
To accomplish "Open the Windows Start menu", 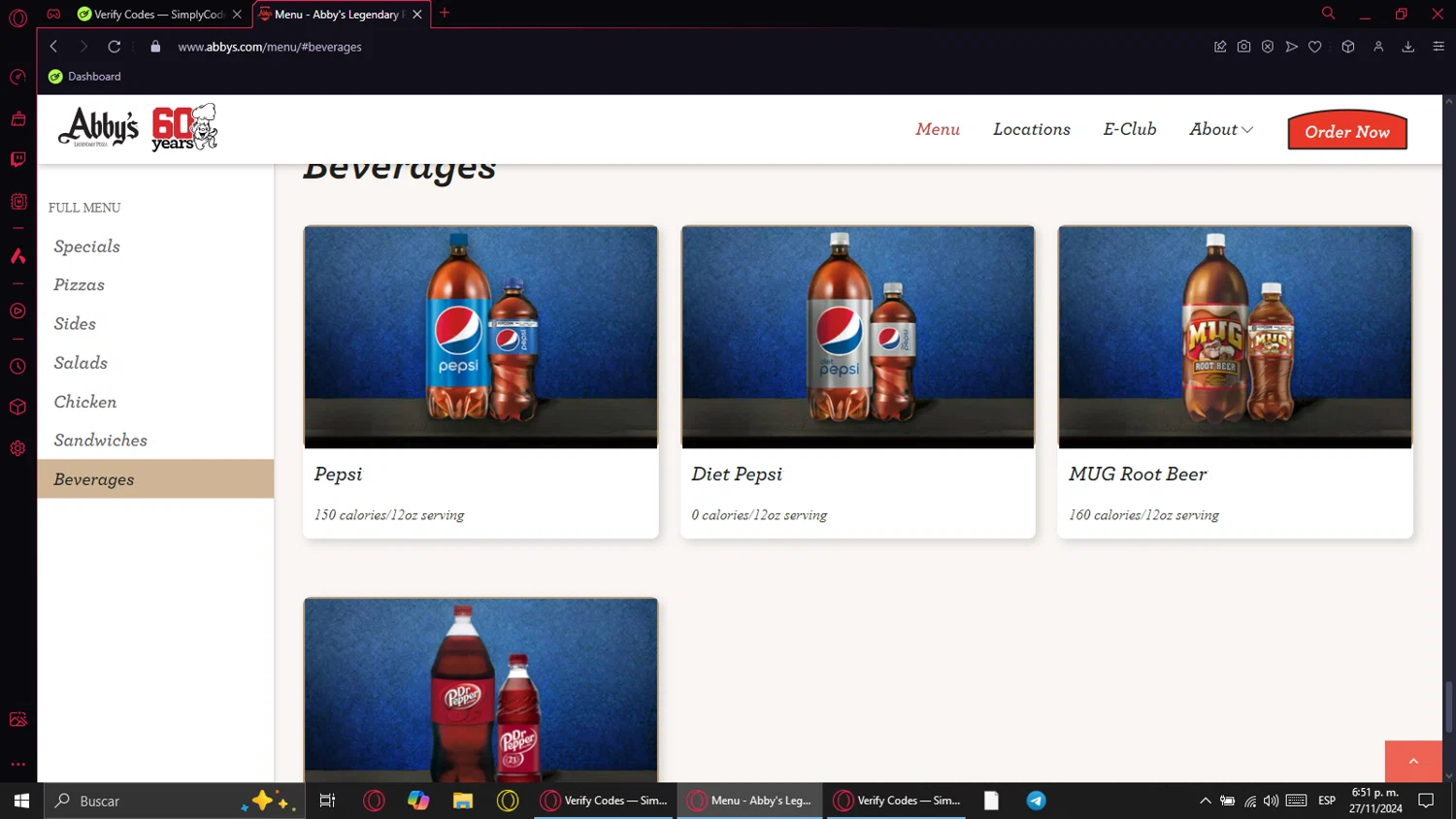I will point(21,801).
